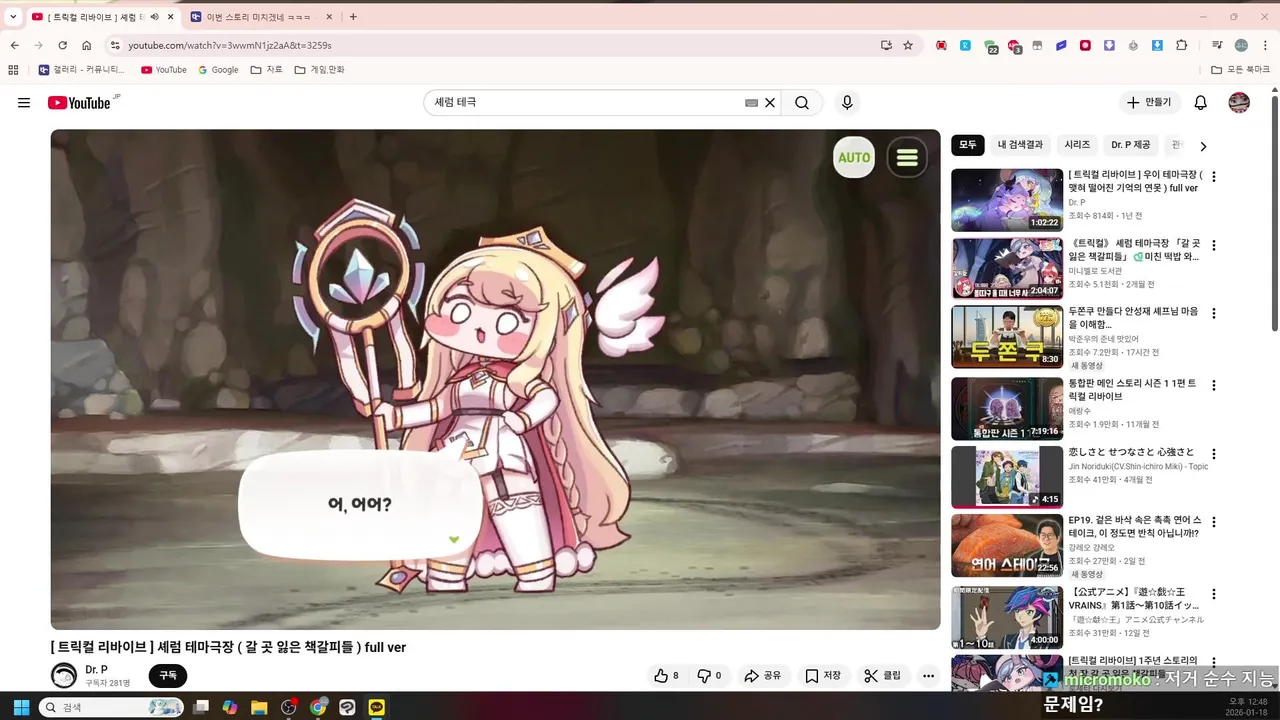1280x720 pixels.
Task: Toggle the AUTO button in the video
Action: coord(854,158)
